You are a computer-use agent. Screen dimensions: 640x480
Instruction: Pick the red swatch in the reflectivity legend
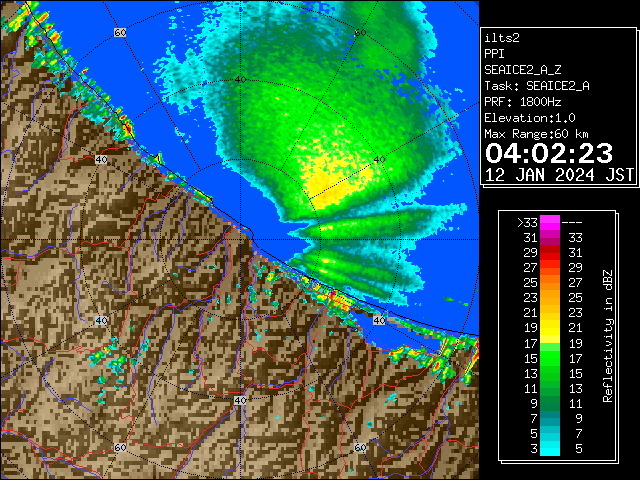click(550, 253)
